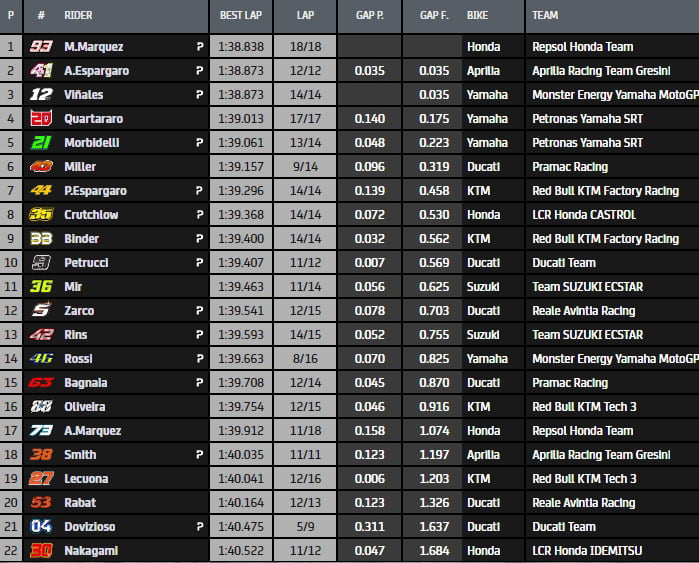Select Viñales's number 12 badge

click(41, 94)
